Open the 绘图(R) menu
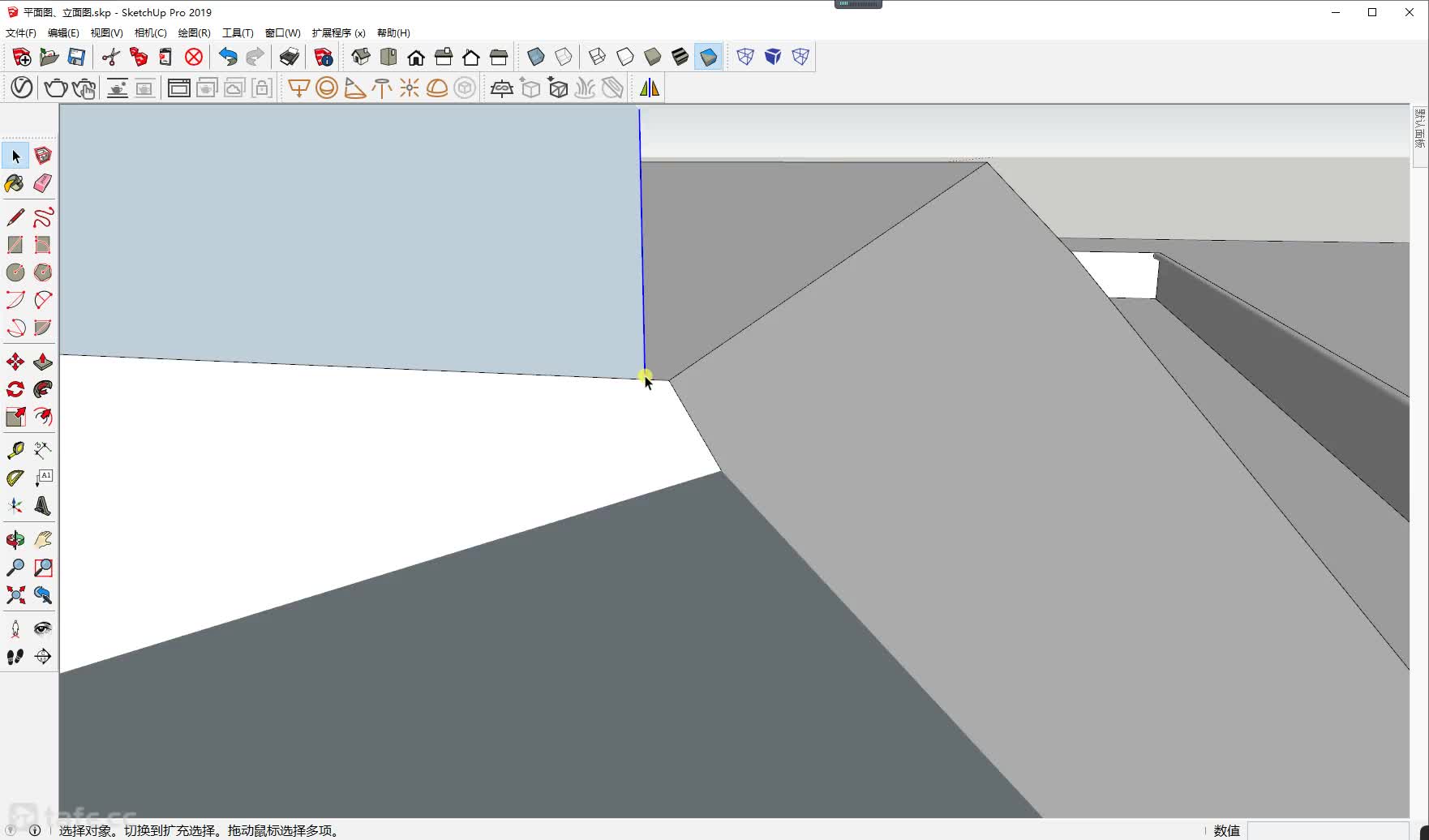This screenshot has height=840, width=1429. [x=194, y=33]
